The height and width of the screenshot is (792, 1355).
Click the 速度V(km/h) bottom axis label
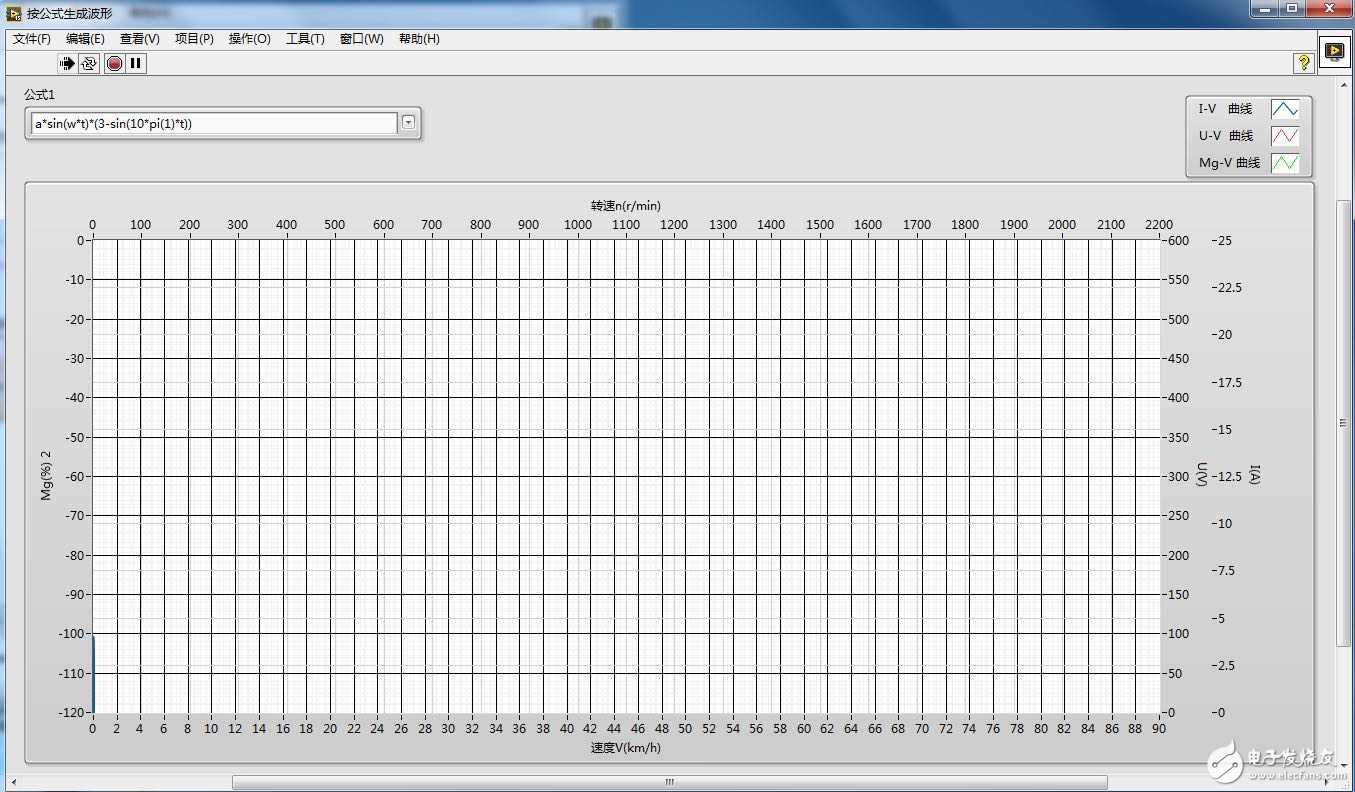point(625,748)
